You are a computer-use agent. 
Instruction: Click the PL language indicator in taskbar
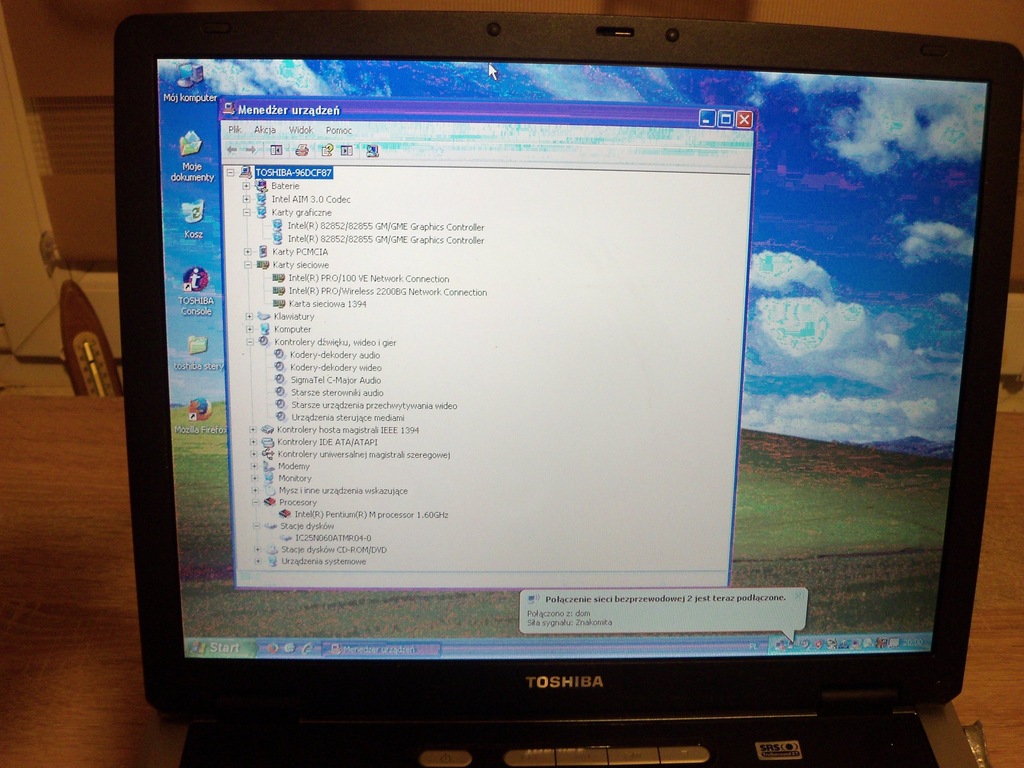(753, 645)
